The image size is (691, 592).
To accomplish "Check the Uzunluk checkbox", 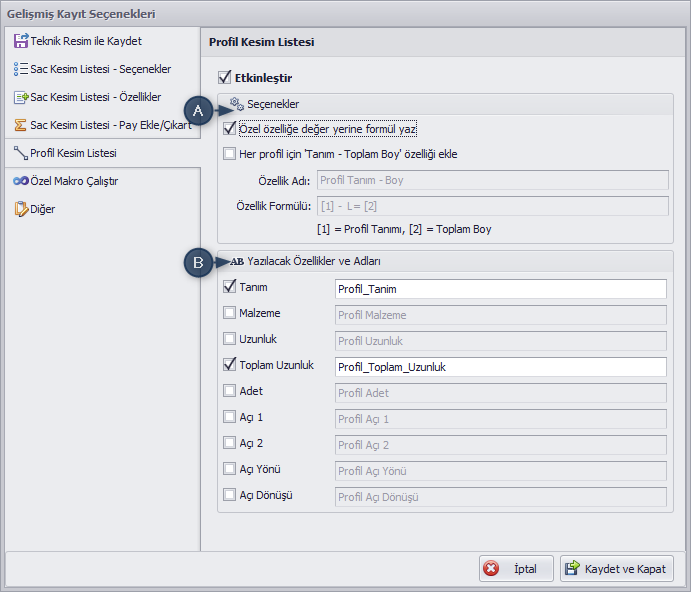I will point(230,339).
